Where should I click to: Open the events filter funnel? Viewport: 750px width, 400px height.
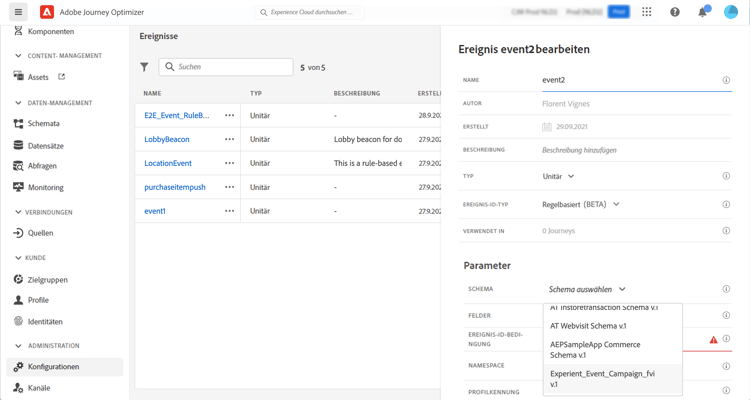click(x=144, y=67)
